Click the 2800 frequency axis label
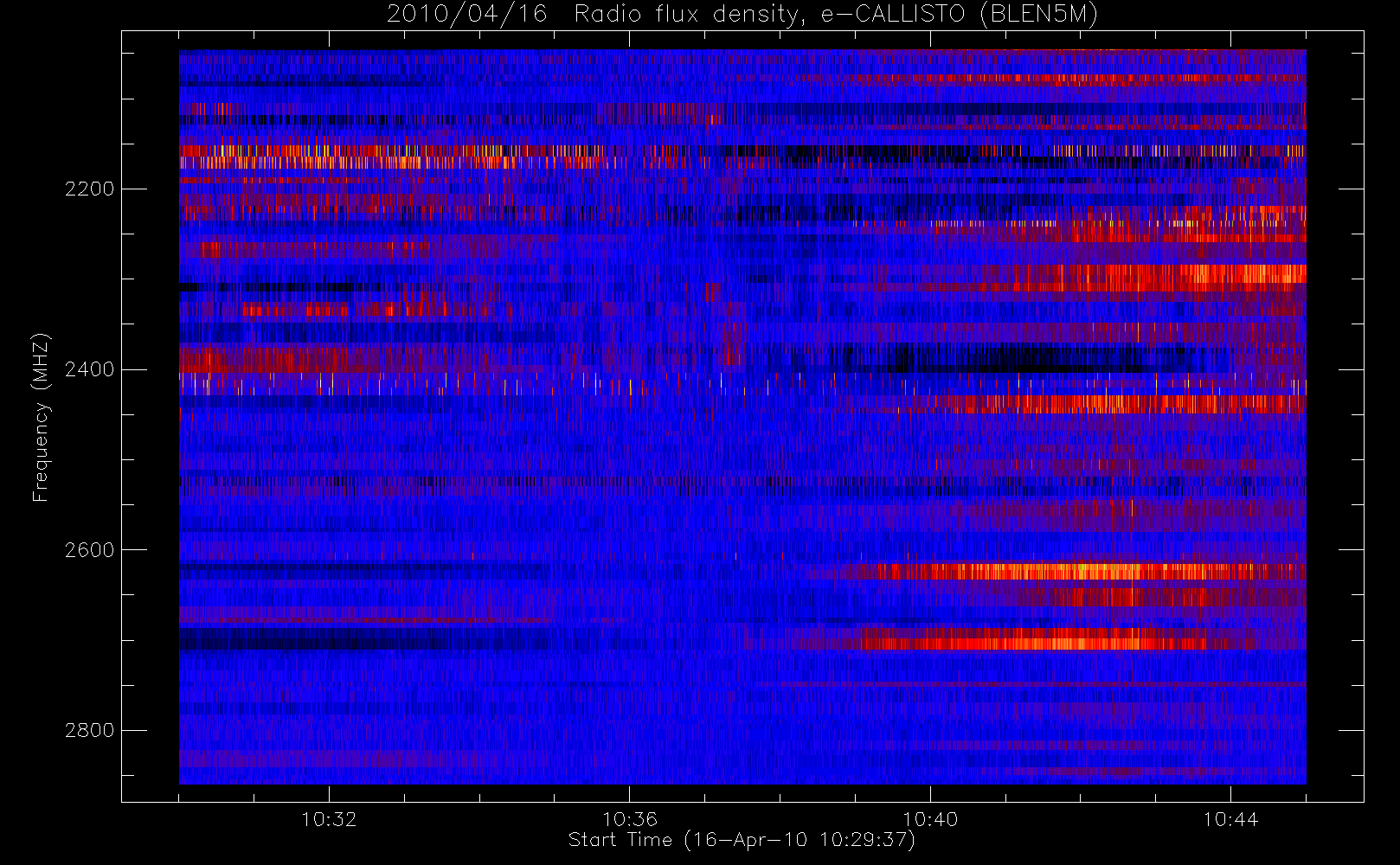This screenshot has width=1400, height=865. 89,731
